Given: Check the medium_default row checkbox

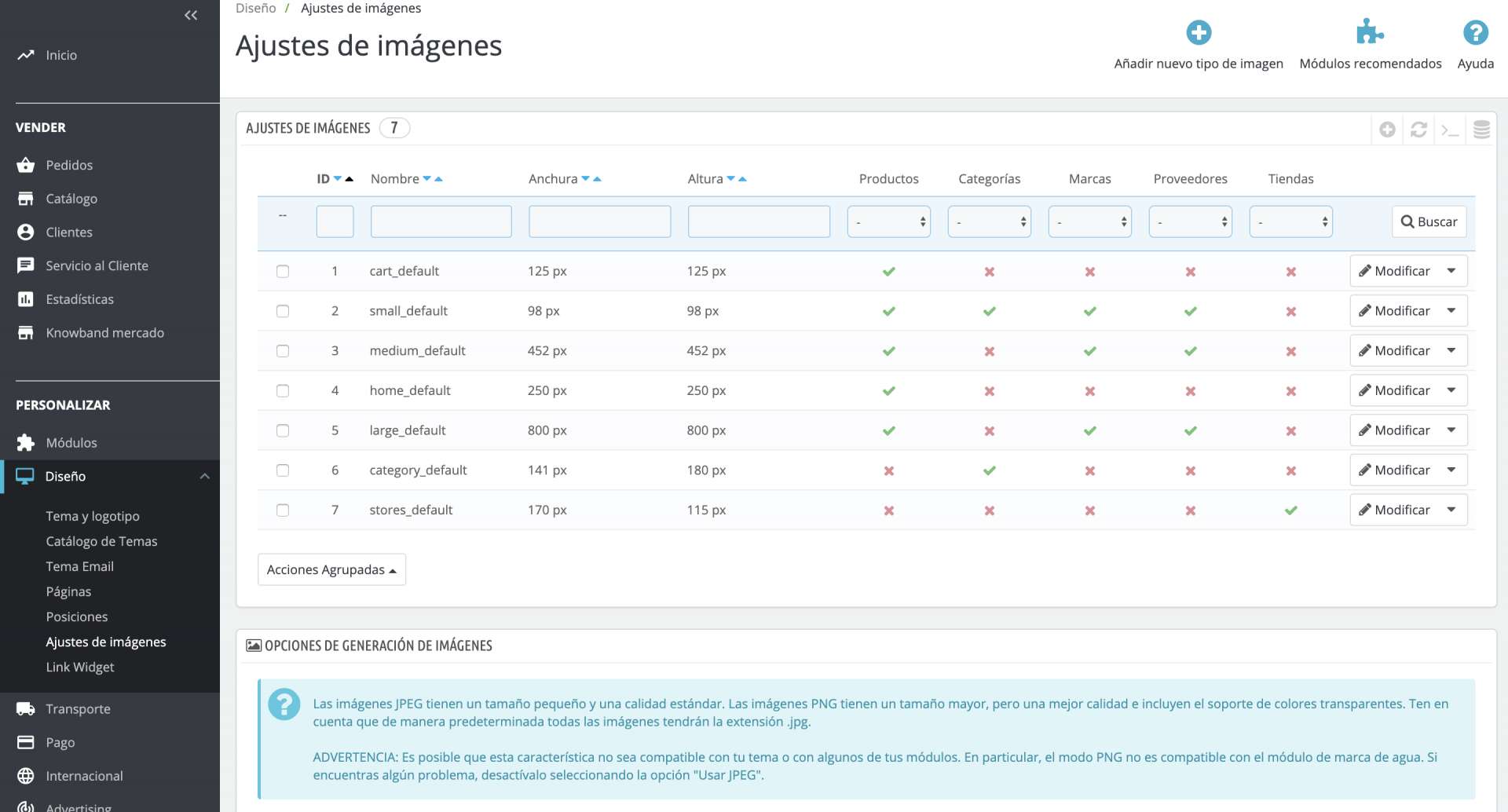Looking at the screenshot, I should tap(283, 351).
